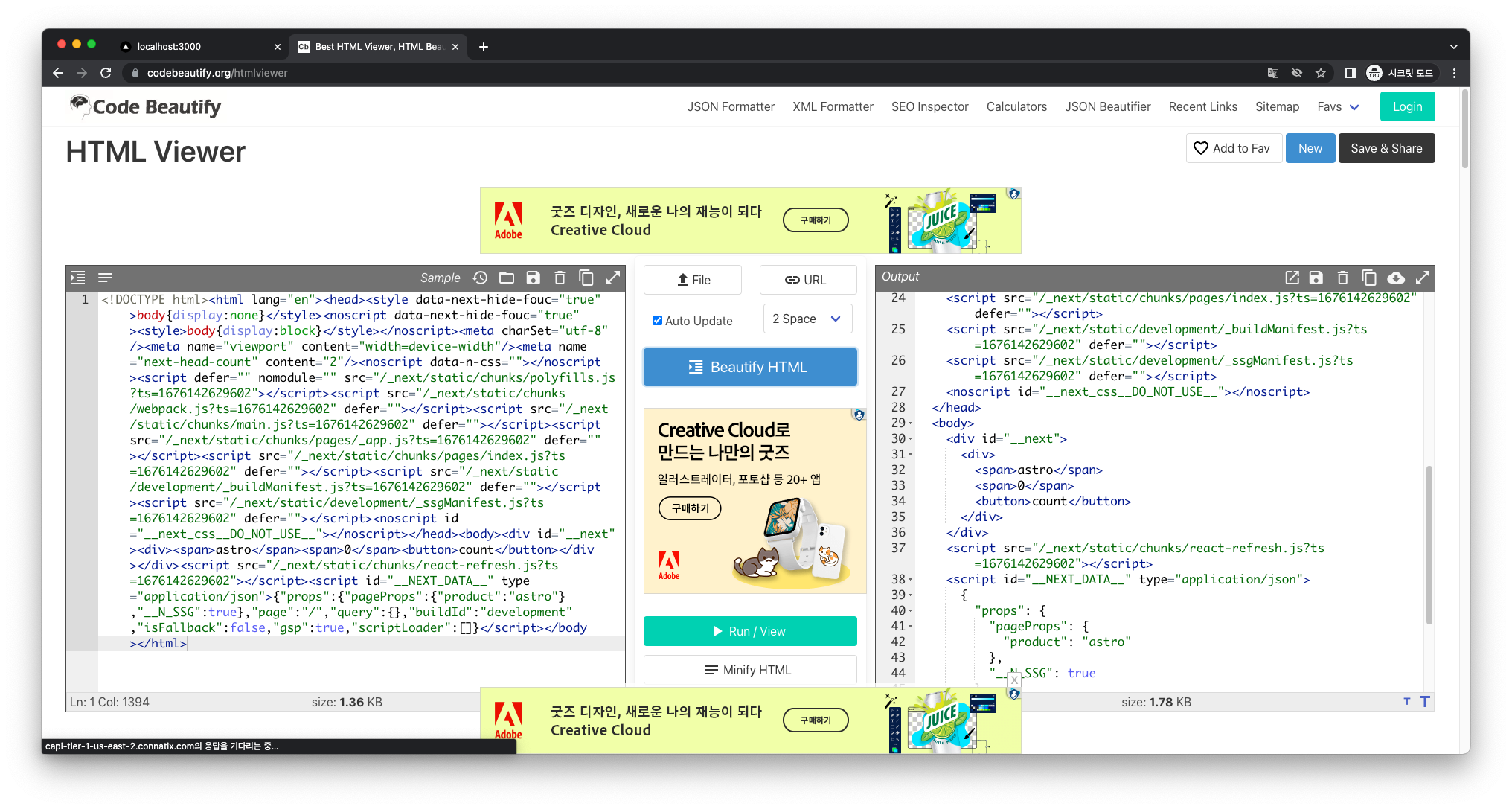Save output using the floppy disk icon

coord(1316,278)
